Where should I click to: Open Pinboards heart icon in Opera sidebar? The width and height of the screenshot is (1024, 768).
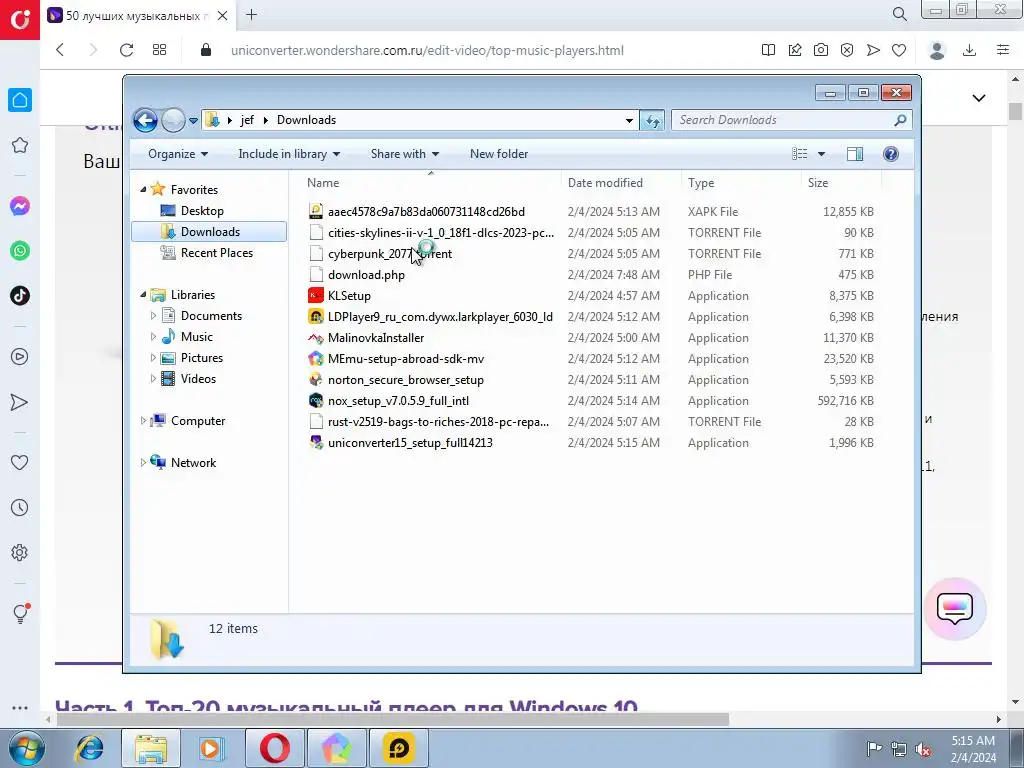coord(20,462)
